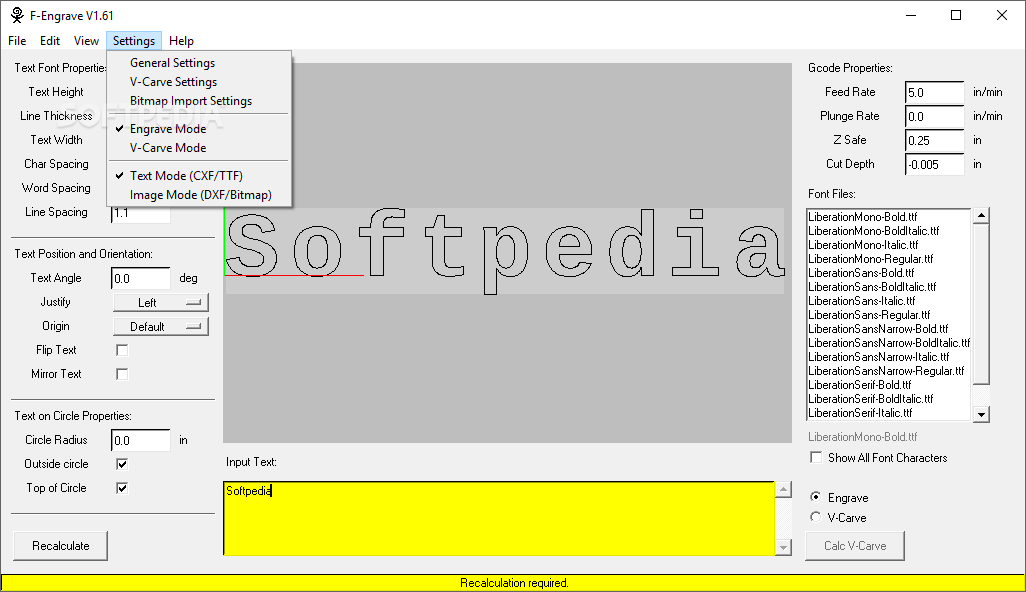Click the Feed Rate input field
The height and width of the screenshot is (592, 1026).
click(934, 92)
